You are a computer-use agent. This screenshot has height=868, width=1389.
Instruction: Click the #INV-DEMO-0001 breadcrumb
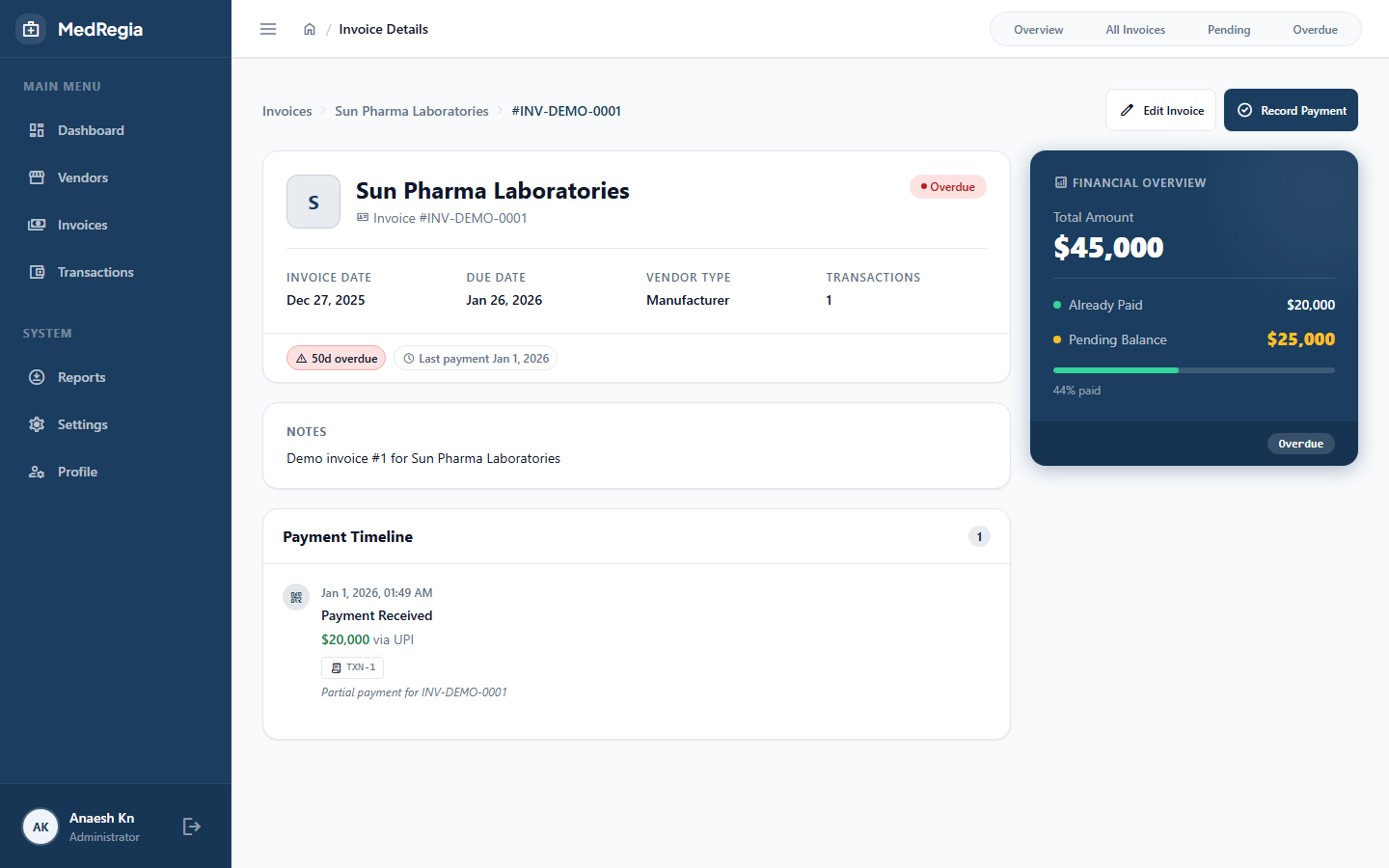[566, 111]
